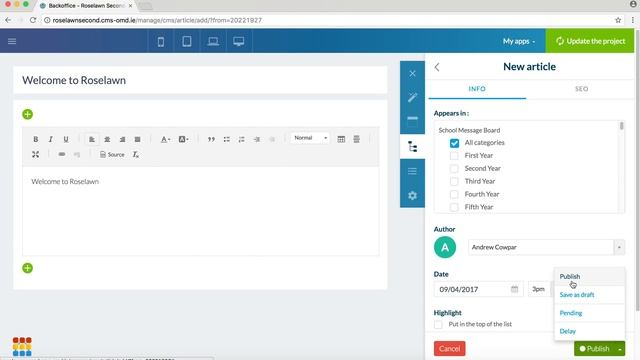This screenshot has height=360, width=640.
Task: Check the First Year category
Action: pyautogui.click(x=454, y=156)
